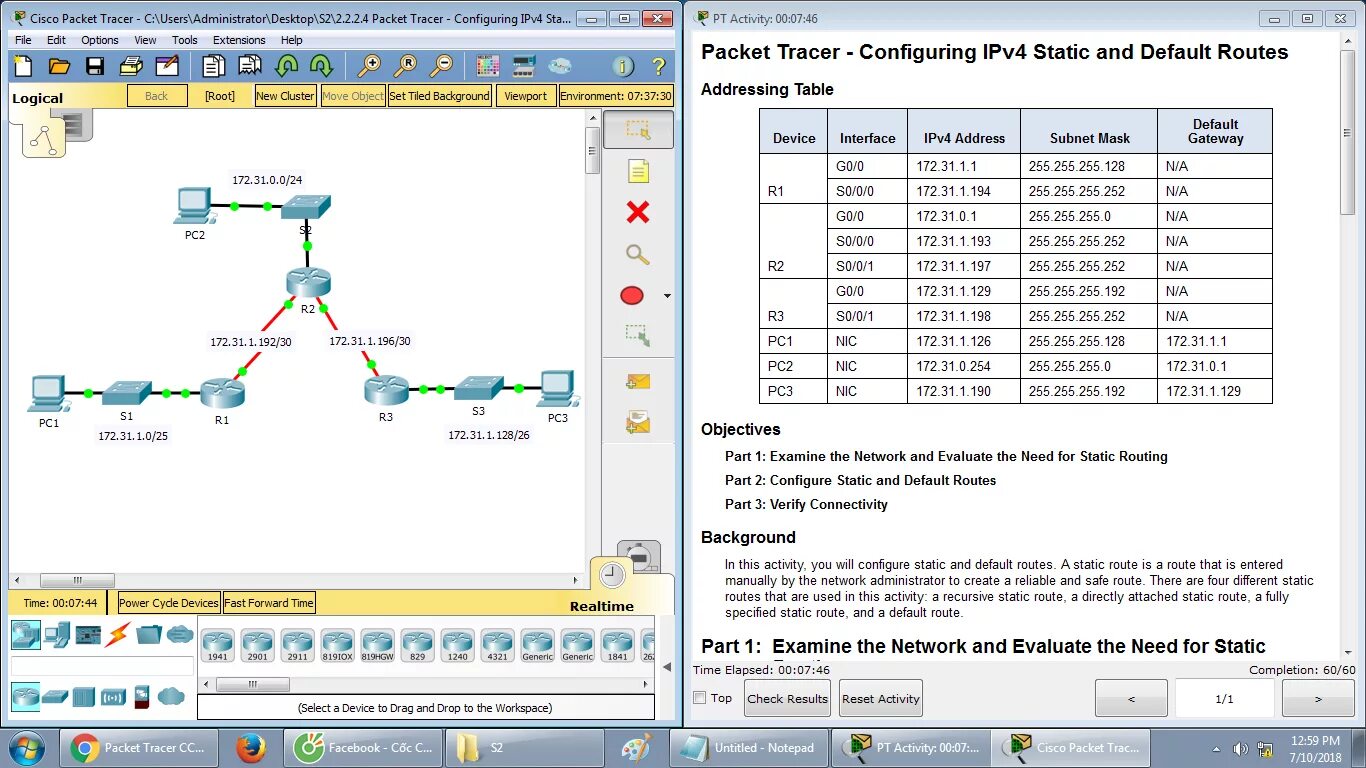
Task: Click the Paste toolbar icon
Action: pos(249,67)
